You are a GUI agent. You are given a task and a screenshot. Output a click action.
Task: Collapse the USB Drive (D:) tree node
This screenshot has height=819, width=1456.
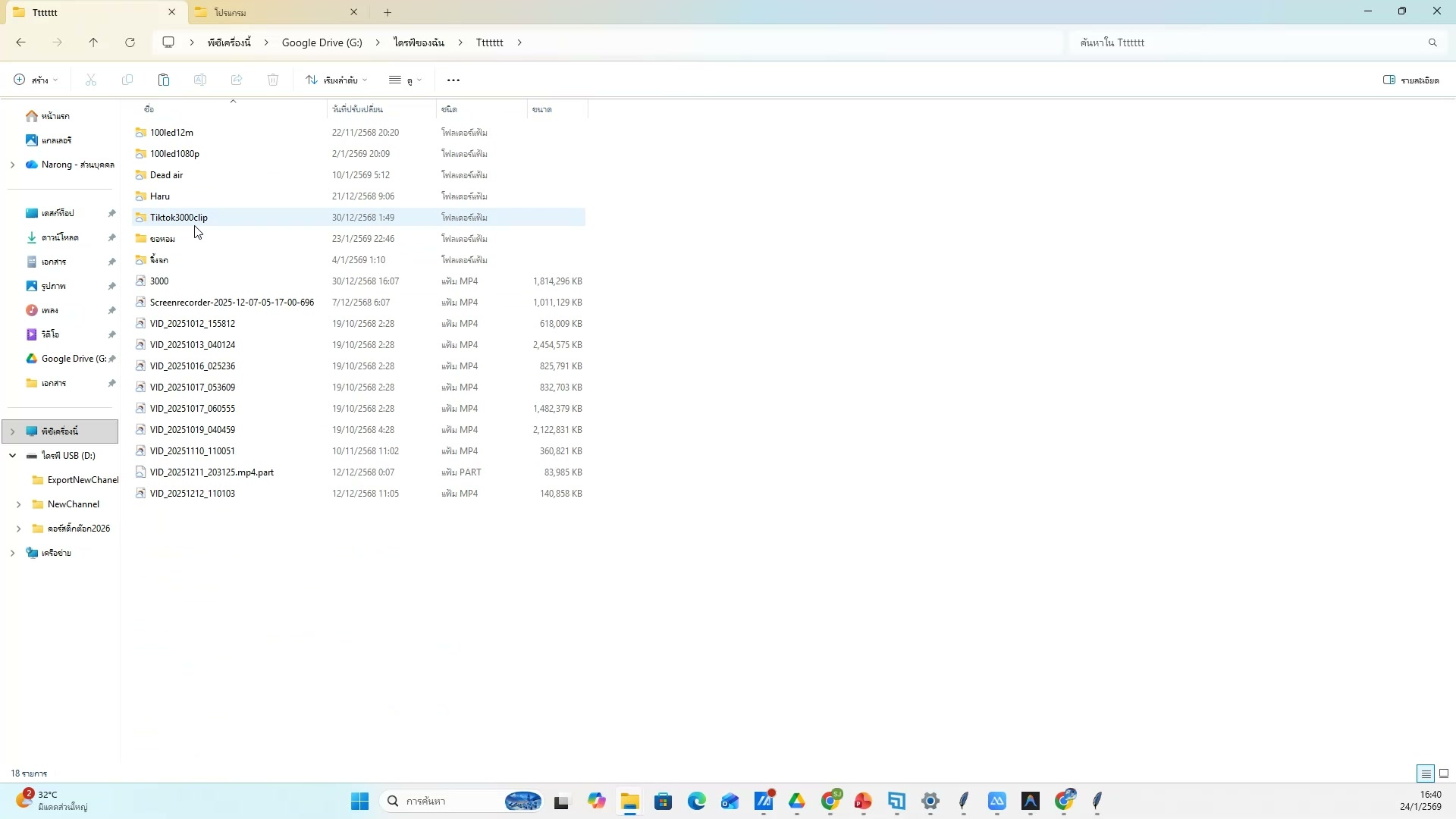[12, 456]
